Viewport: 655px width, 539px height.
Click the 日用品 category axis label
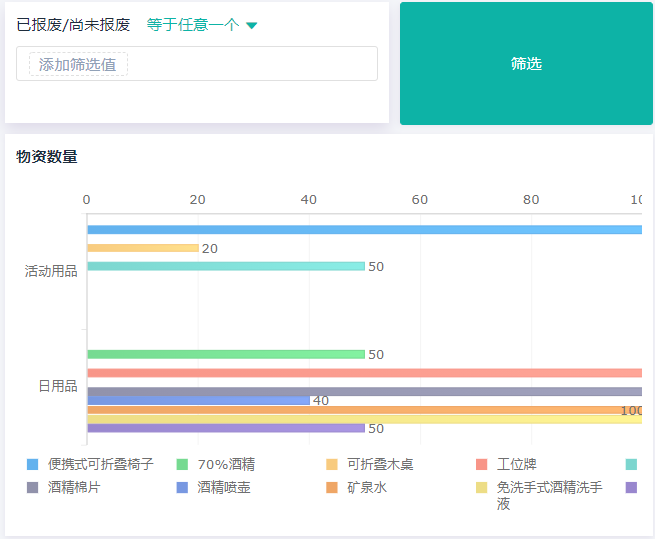(57, 386)
